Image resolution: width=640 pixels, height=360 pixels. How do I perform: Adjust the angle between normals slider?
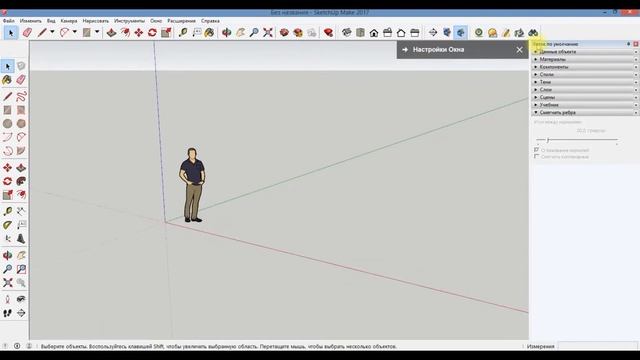[x=548, y=140]
